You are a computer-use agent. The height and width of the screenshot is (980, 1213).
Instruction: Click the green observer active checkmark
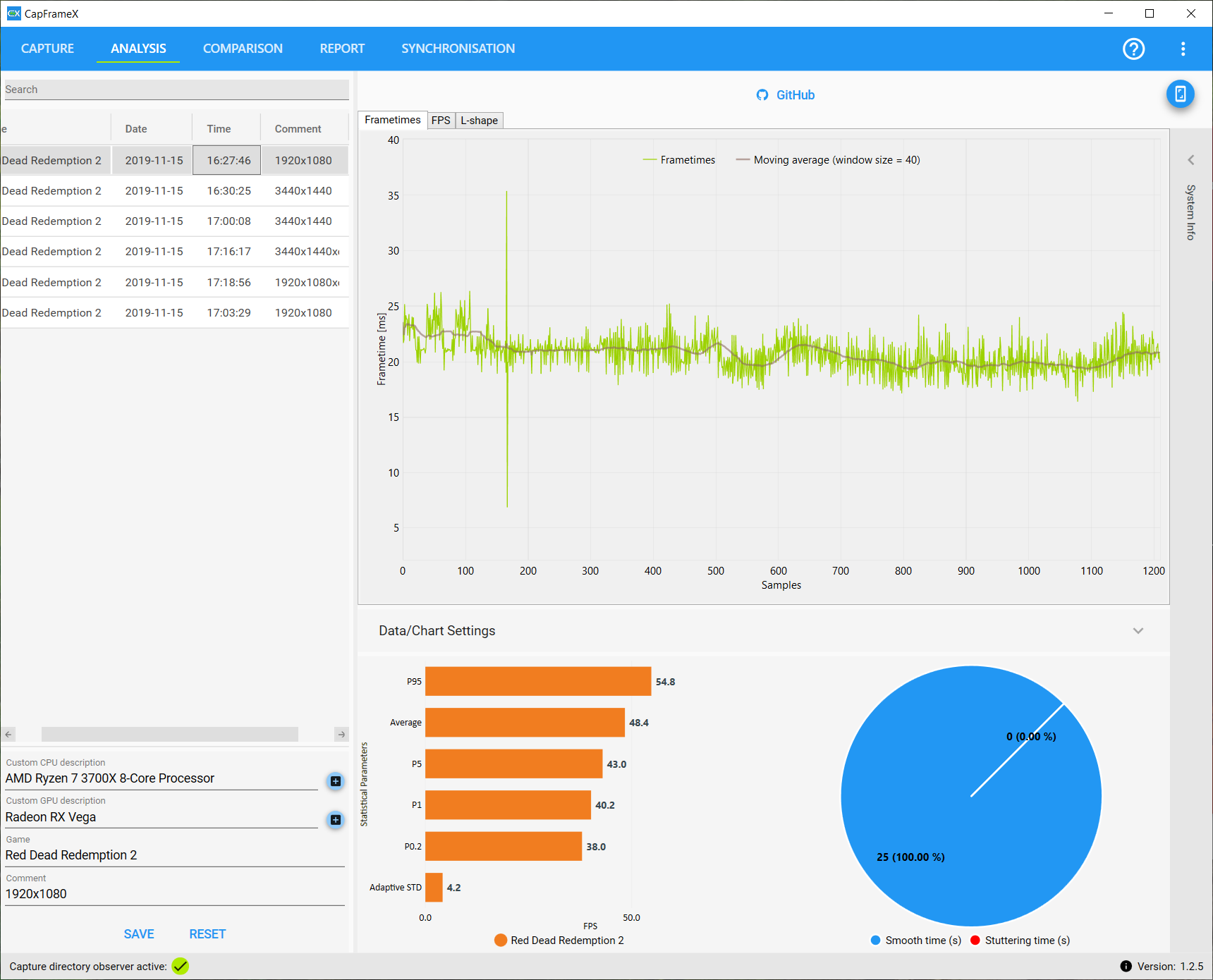(x=181, y=966)
